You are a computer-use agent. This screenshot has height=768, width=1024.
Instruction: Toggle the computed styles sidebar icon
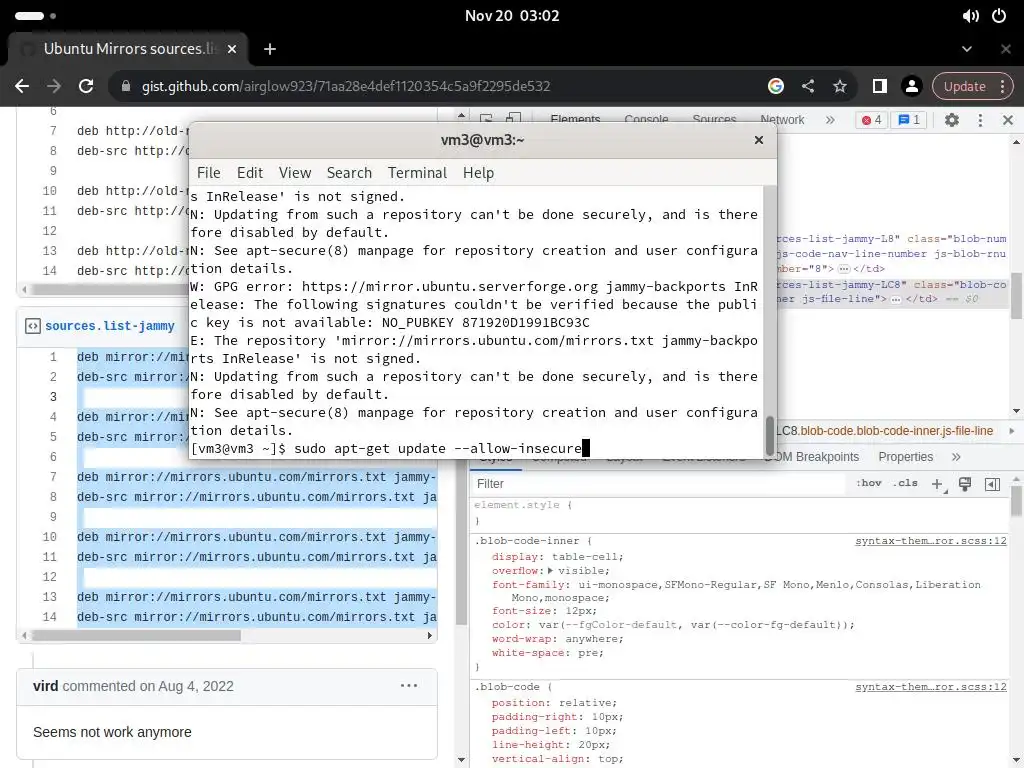pos(992,484)
